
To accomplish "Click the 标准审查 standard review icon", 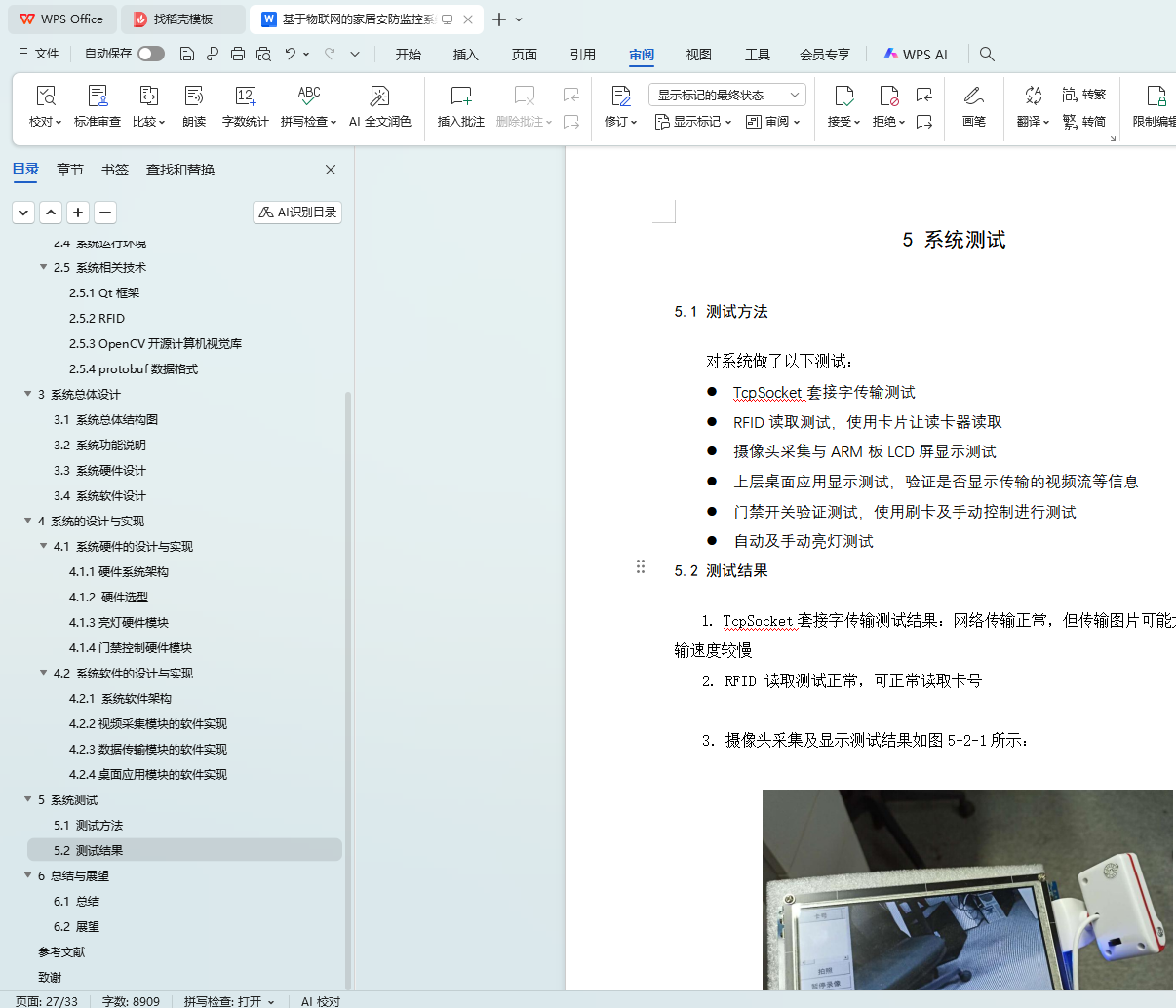I will point(98,105).
